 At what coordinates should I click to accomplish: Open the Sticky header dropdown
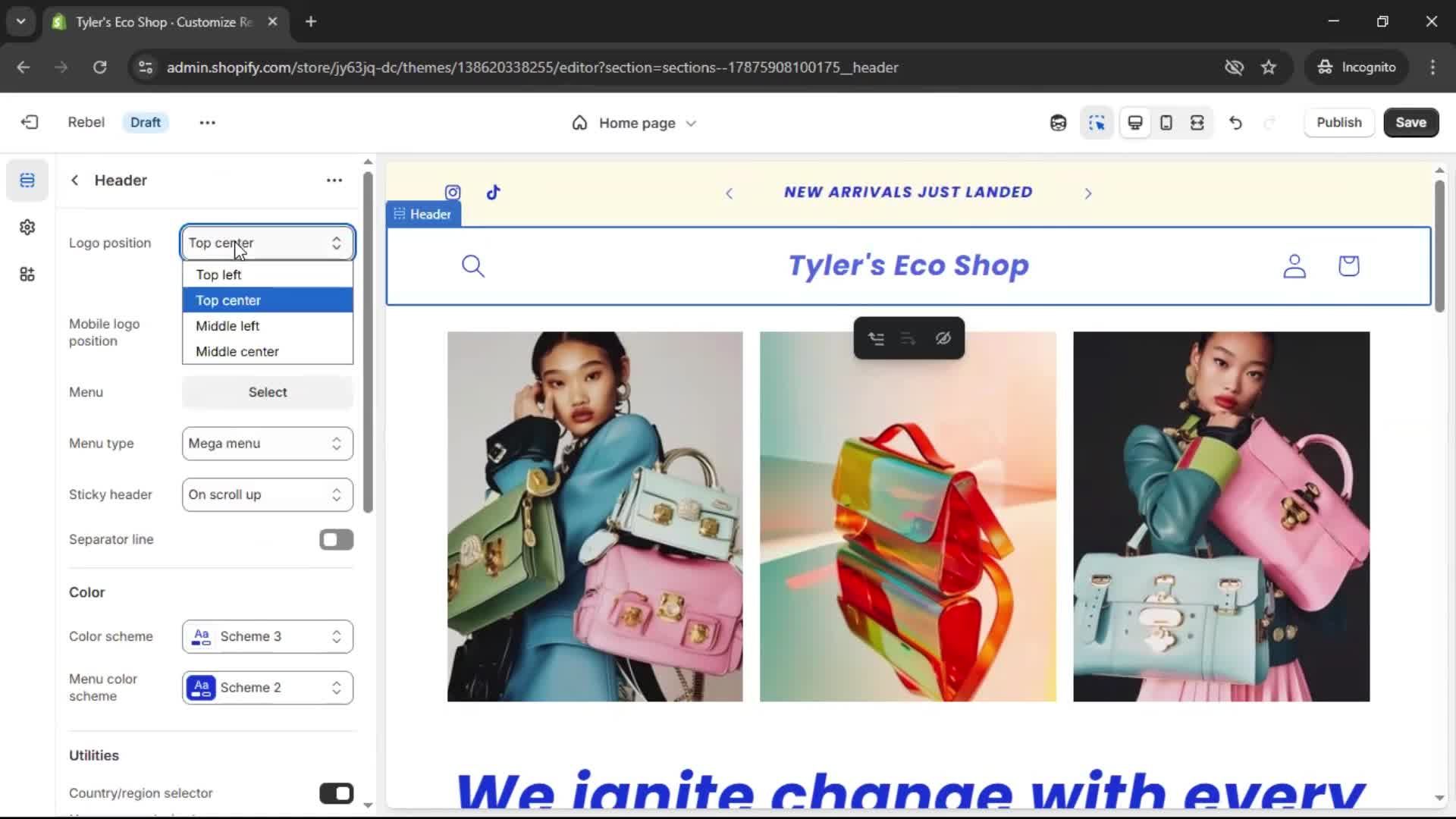click(x=267, y=494)
